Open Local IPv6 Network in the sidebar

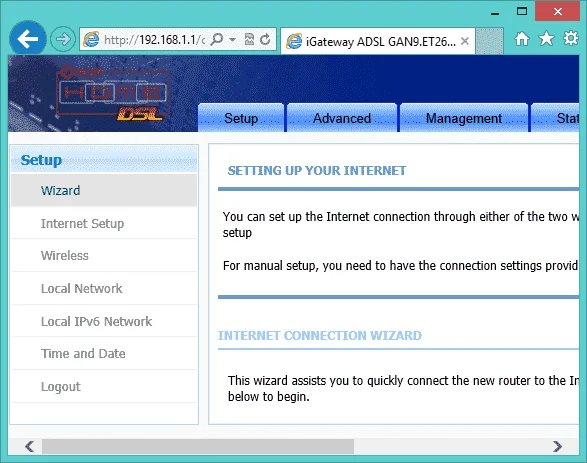coord(104,322)
